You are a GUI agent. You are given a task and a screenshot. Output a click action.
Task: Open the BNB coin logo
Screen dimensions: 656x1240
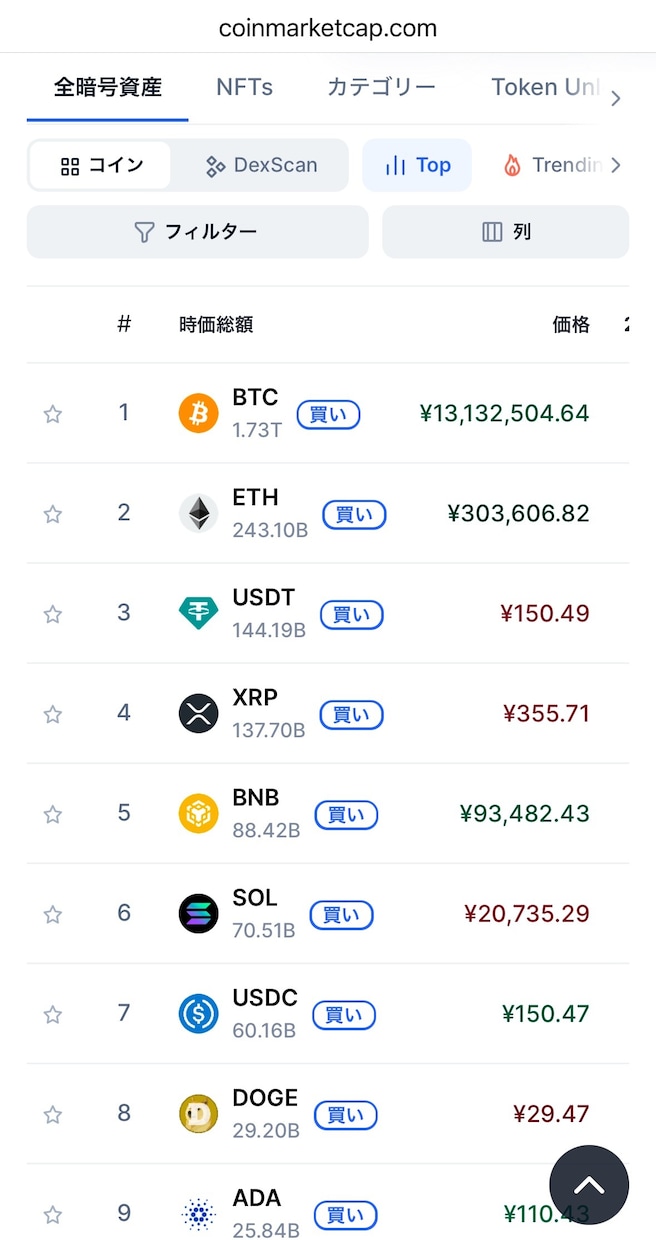click(x=198, y=813)
